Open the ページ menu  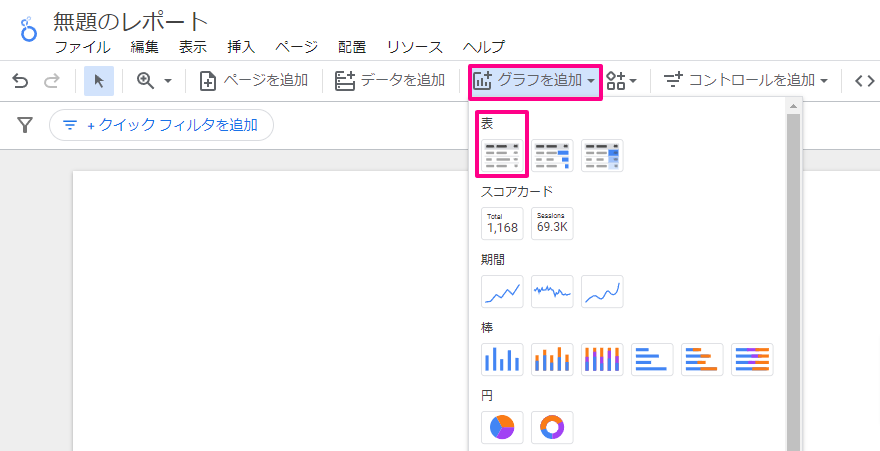coord(297,48)
